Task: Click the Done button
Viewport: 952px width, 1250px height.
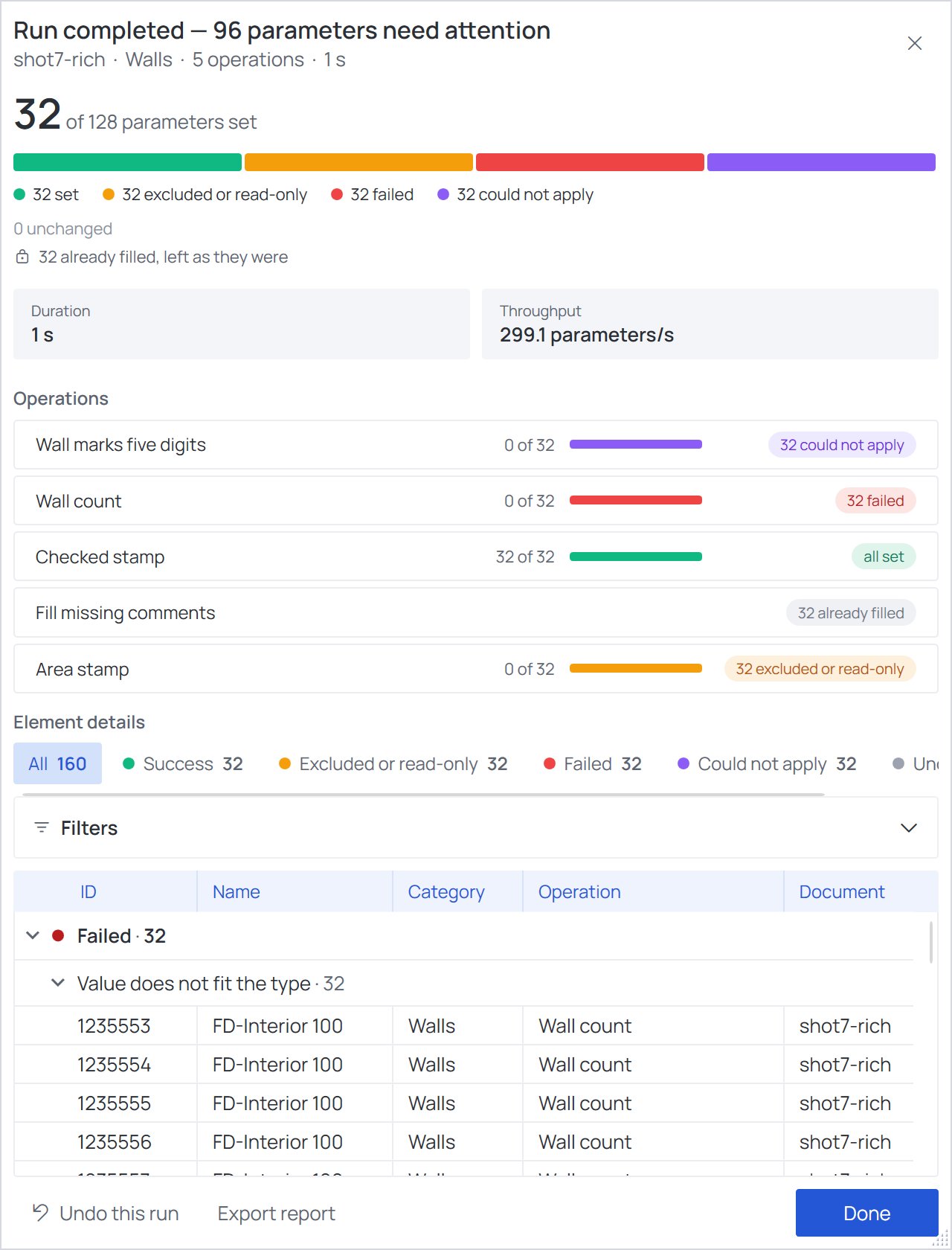Action: tap(867, 1213)
